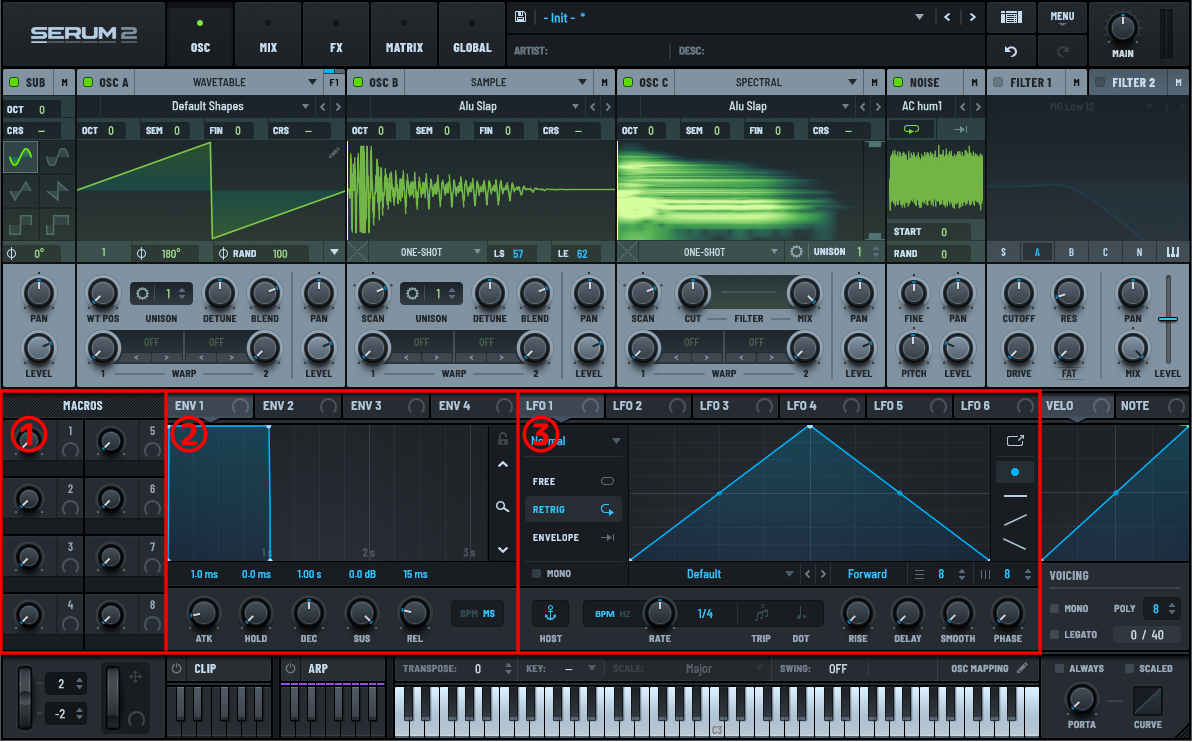
Task: Select the sine waveform icon on OSC A
Action: (20, 156)
